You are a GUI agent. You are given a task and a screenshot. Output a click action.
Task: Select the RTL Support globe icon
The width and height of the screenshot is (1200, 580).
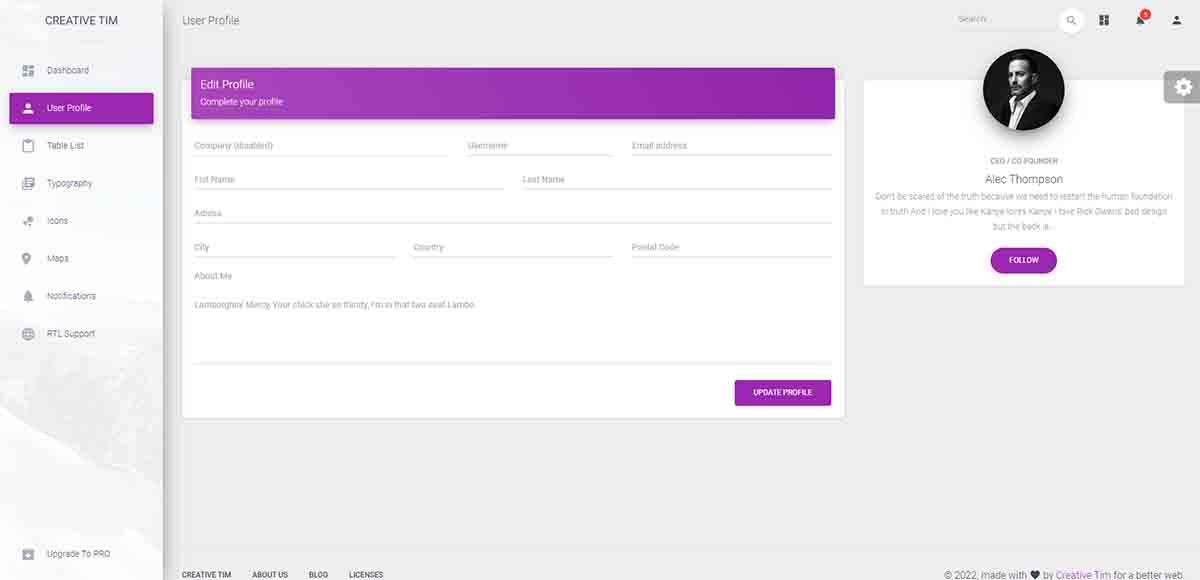pyautogui.click(x=27, y=333)
